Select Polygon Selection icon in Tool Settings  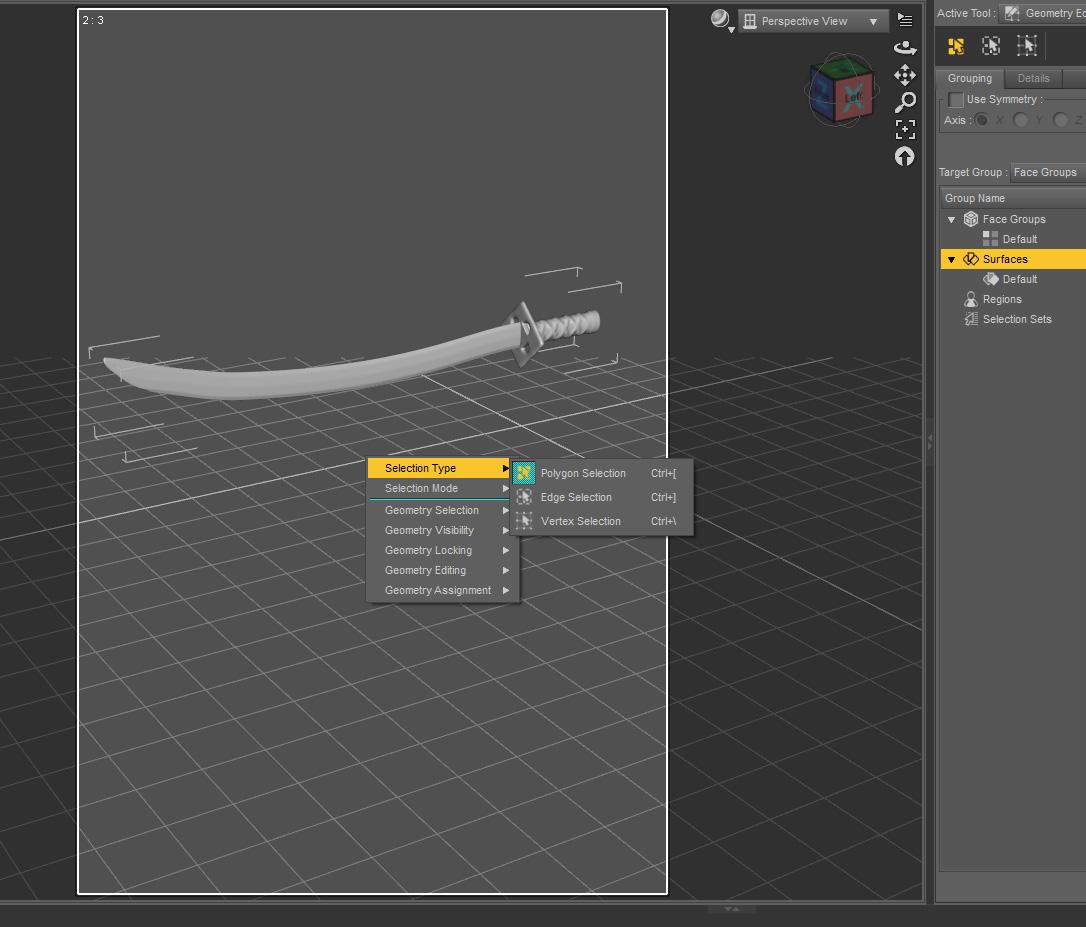coord(956,46)
